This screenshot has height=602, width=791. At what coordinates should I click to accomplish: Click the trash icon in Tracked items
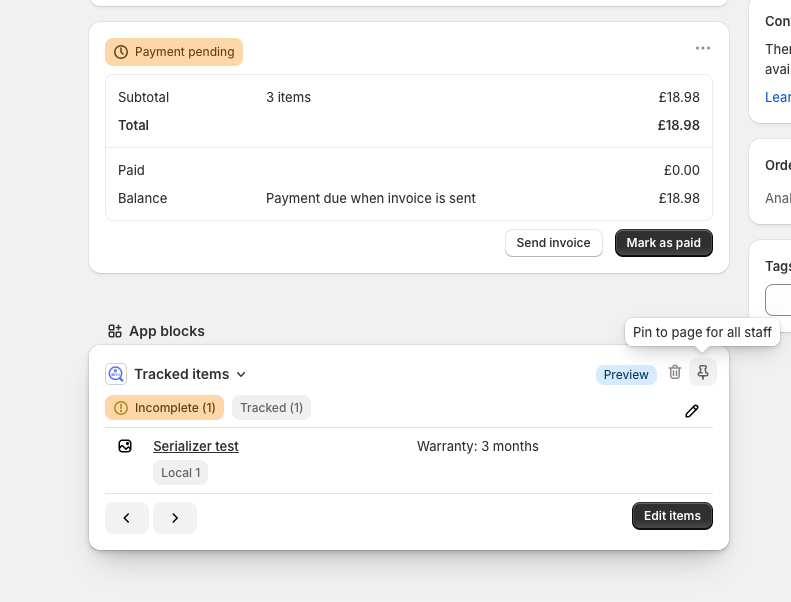coord(675,372)
